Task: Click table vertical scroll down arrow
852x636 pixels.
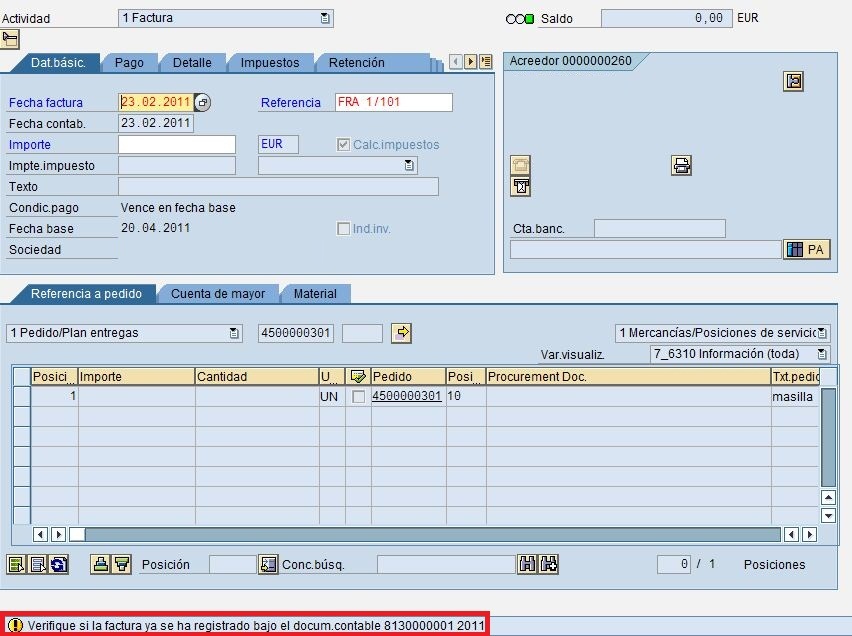Action: [x=828, y=515]
